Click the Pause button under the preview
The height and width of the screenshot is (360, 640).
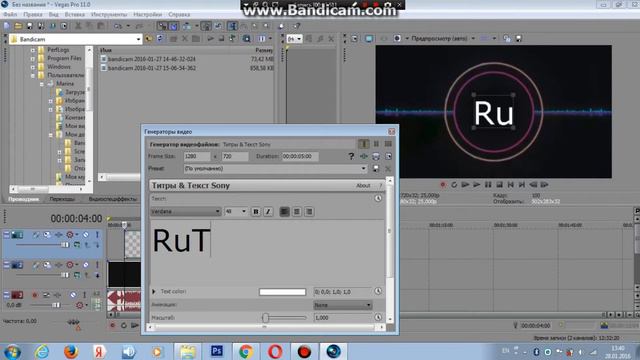(x=488, y=185)
